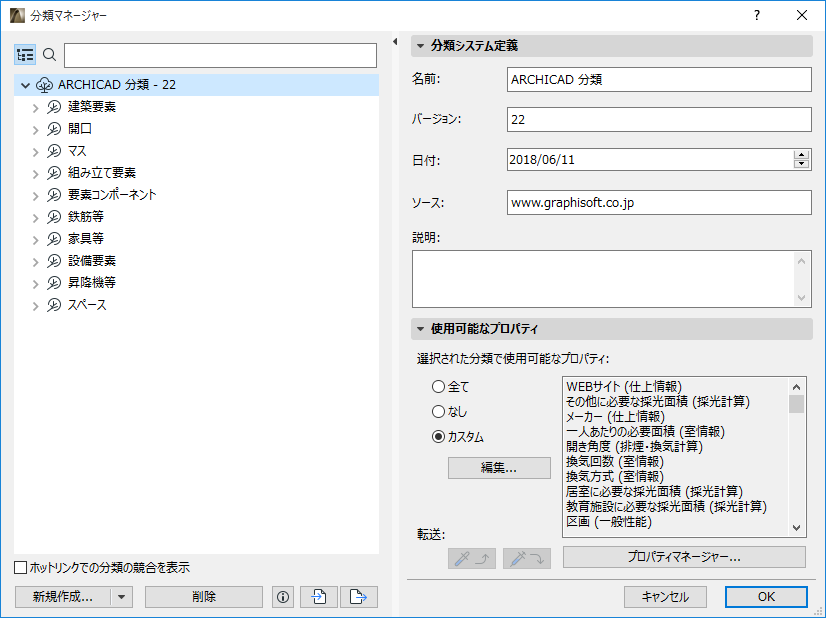Enable the ホットリンクでの分類の競合を表示 checkbox

click(x=18, y=566)
